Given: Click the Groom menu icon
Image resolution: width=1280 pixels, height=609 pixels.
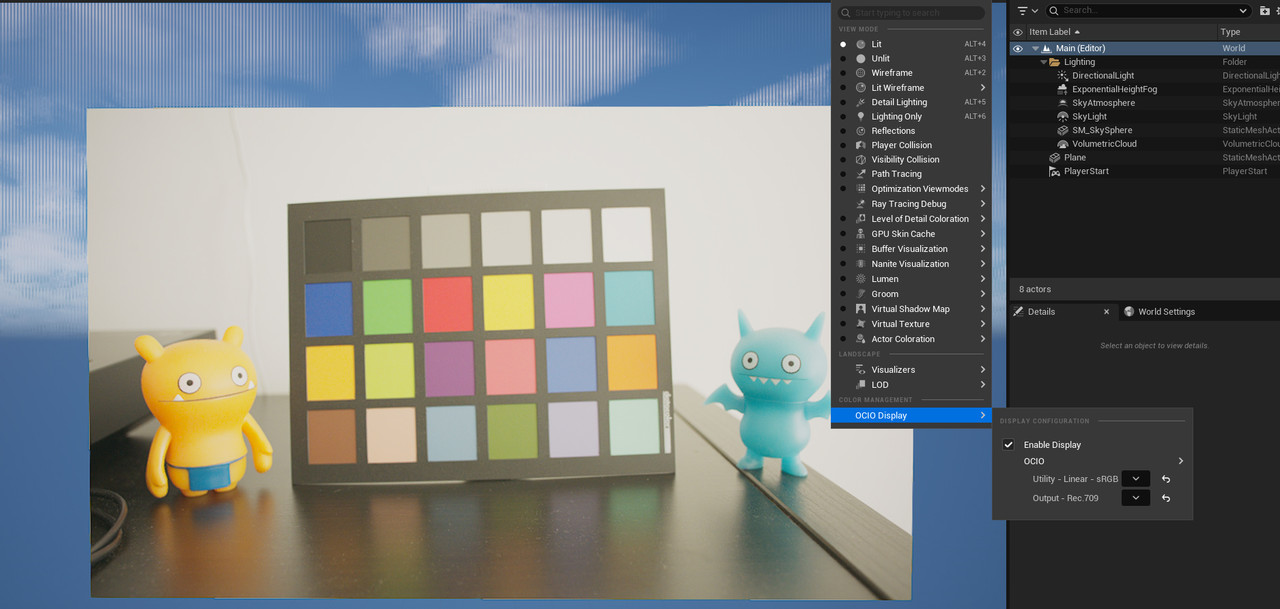Looking at the screenshot, I should coord(861,294).
